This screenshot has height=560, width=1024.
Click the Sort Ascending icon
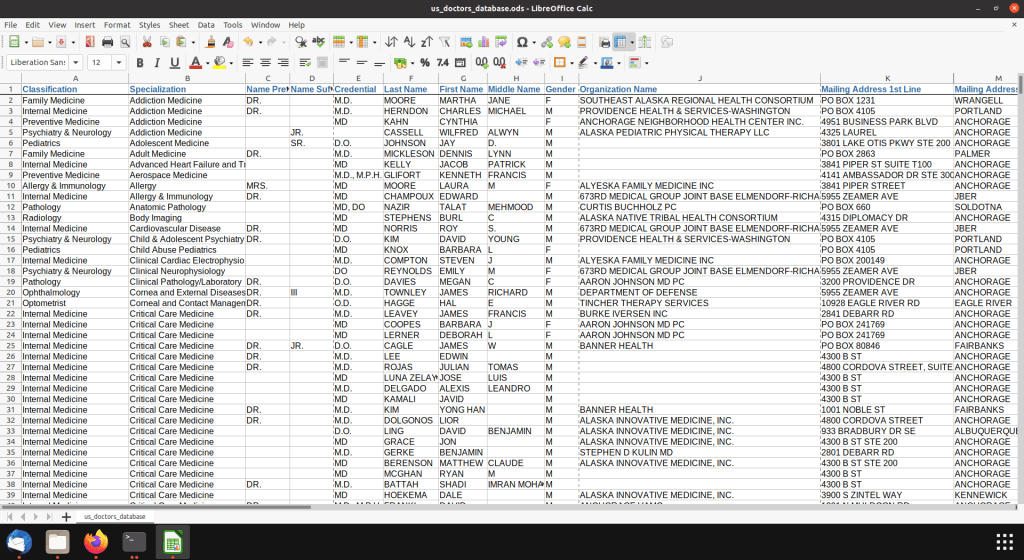pos(408,42)
